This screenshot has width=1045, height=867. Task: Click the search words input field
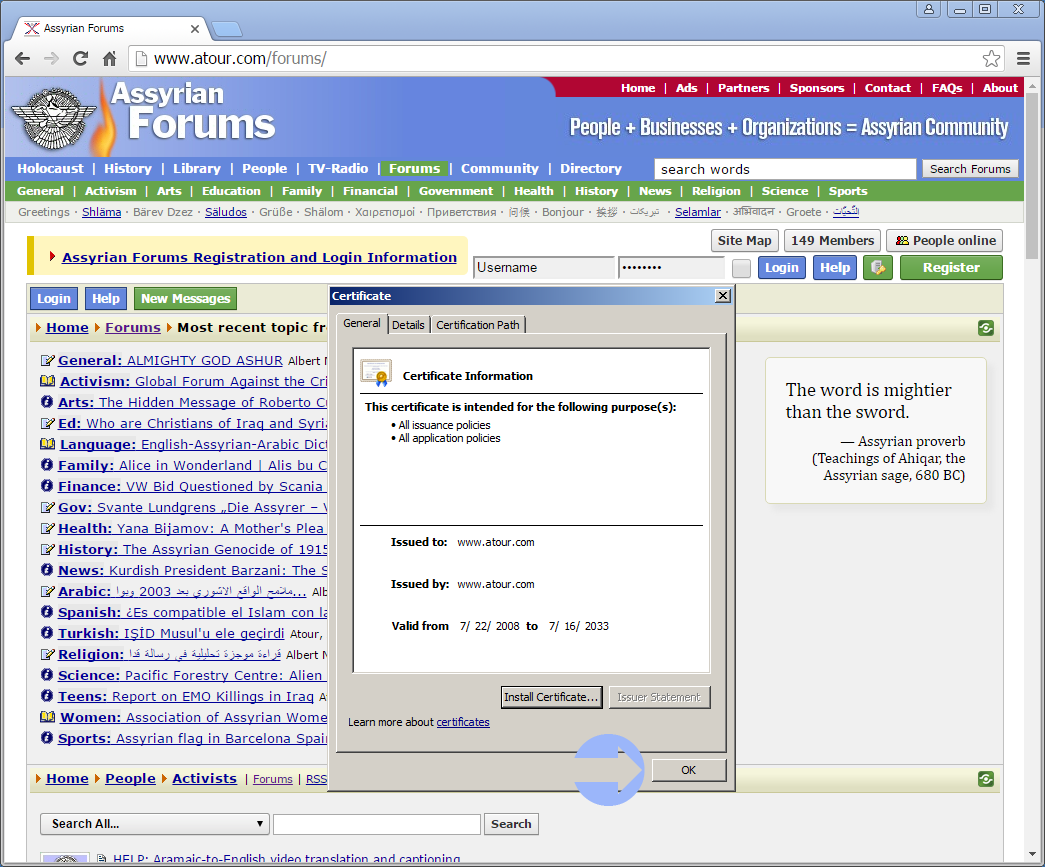[785, 169]
